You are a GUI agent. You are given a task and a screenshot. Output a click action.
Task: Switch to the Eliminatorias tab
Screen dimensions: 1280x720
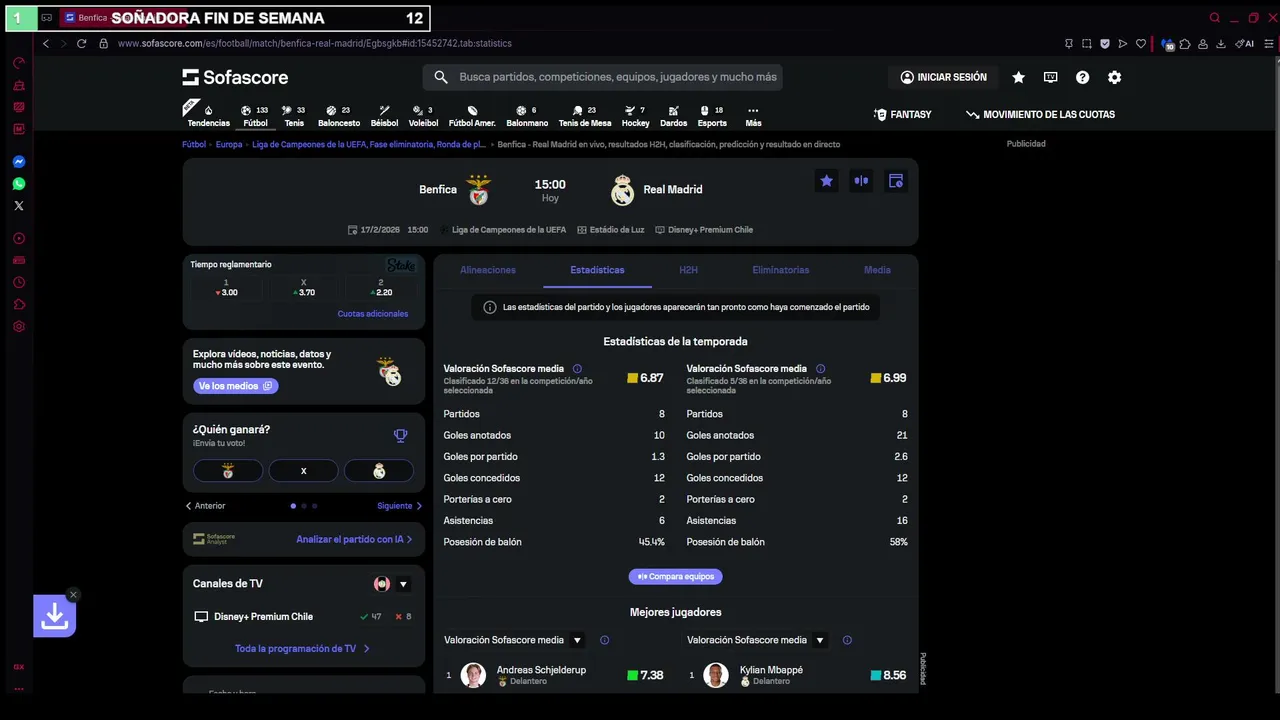[x=781, y=270]
